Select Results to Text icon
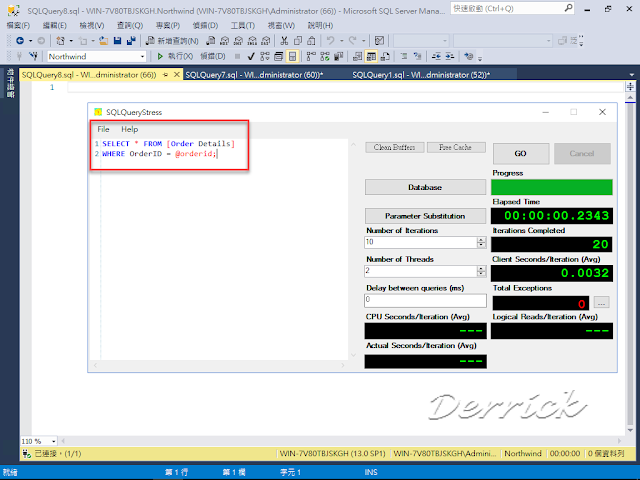Image resolution: width=640 pixels, height=480 pixels. tap(357, 56)
